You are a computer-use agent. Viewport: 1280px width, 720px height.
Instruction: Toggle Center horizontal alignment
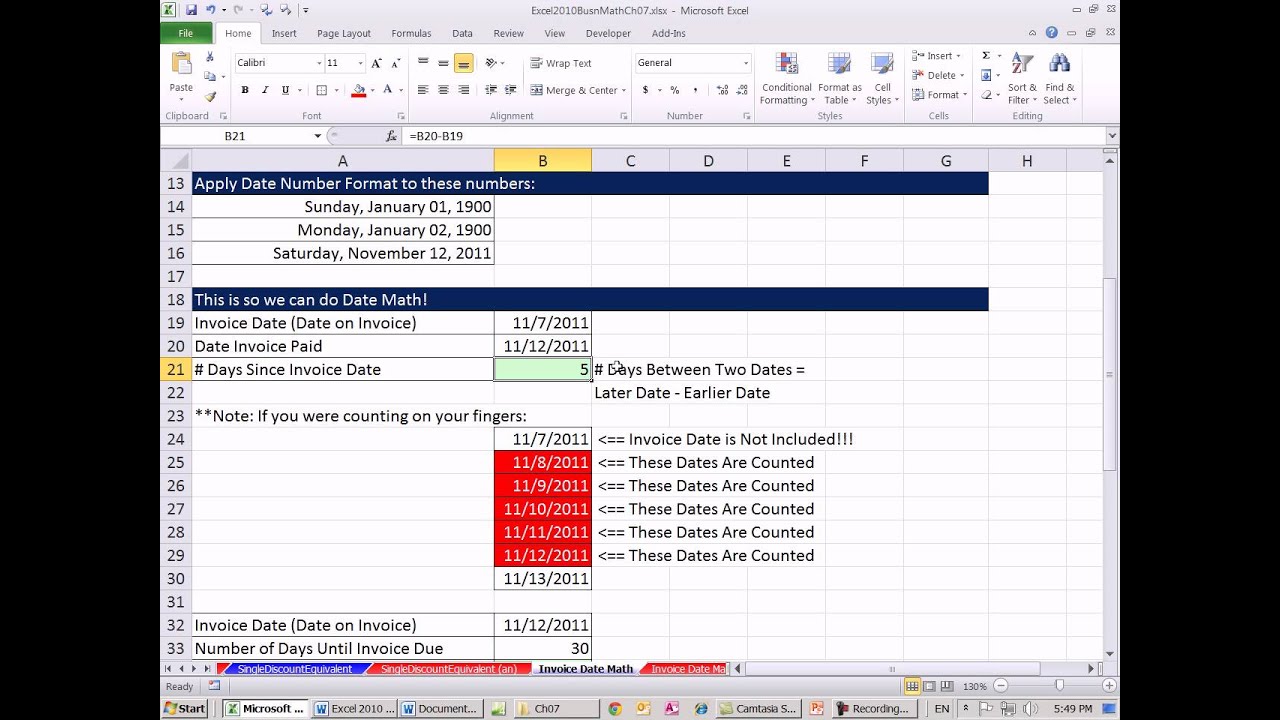point(443,90)
